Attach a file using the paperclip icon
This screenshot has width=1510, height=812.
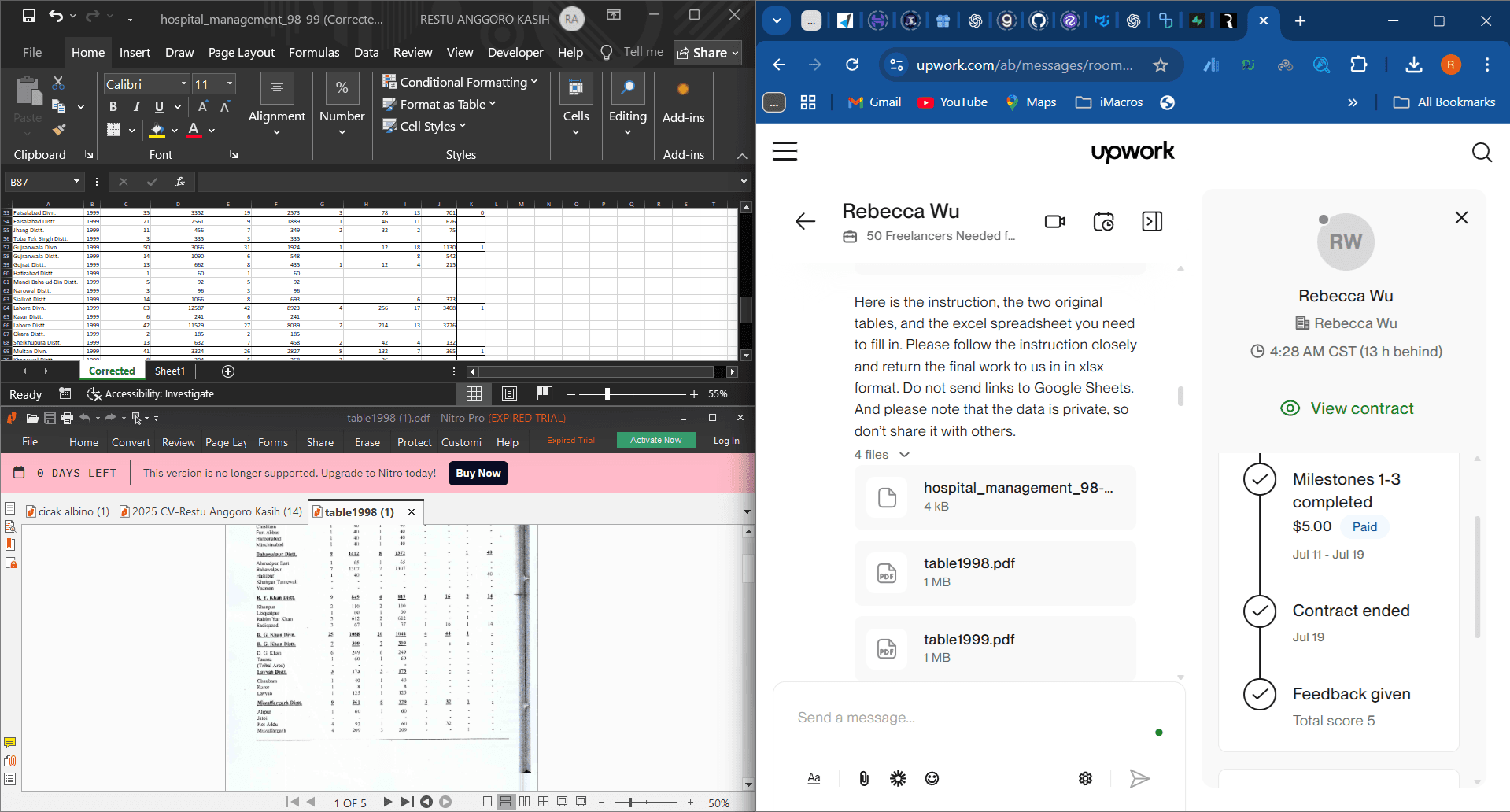pos(863,778)
